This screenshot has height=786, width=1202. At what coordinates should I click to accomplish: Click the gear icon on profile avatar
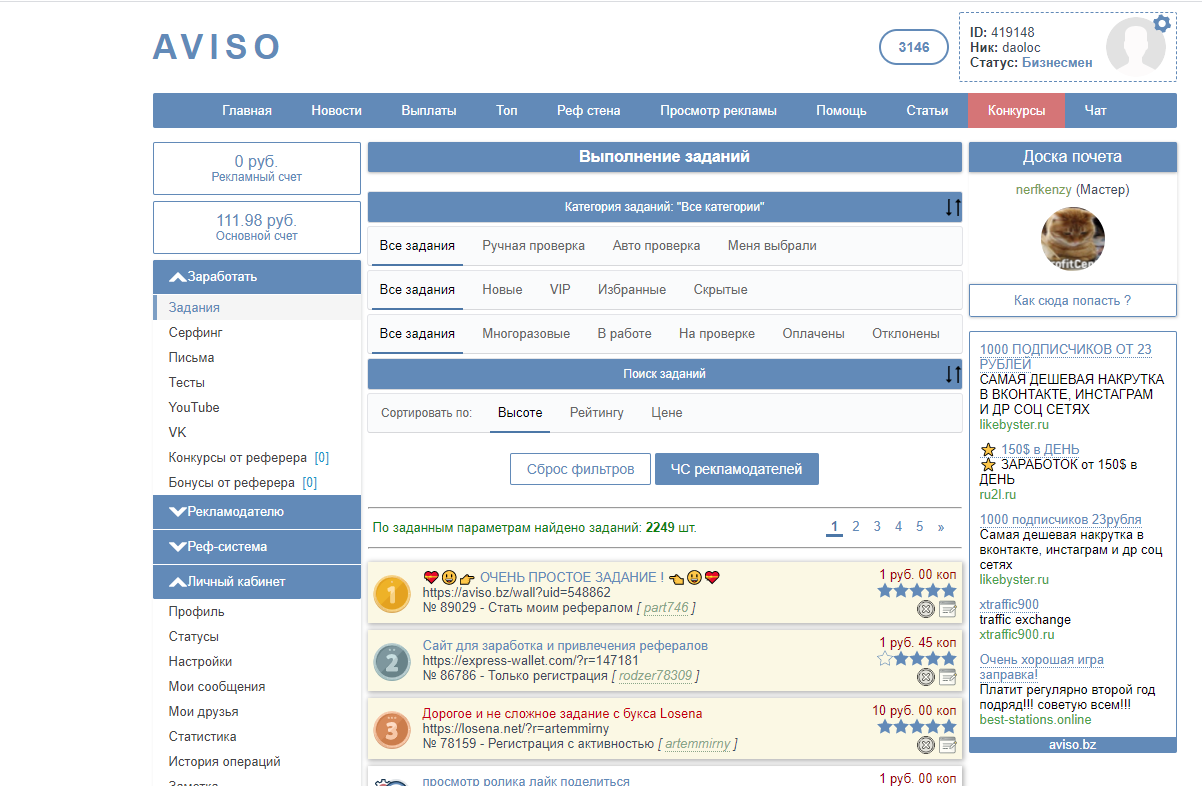click(x=1161, y=24)
